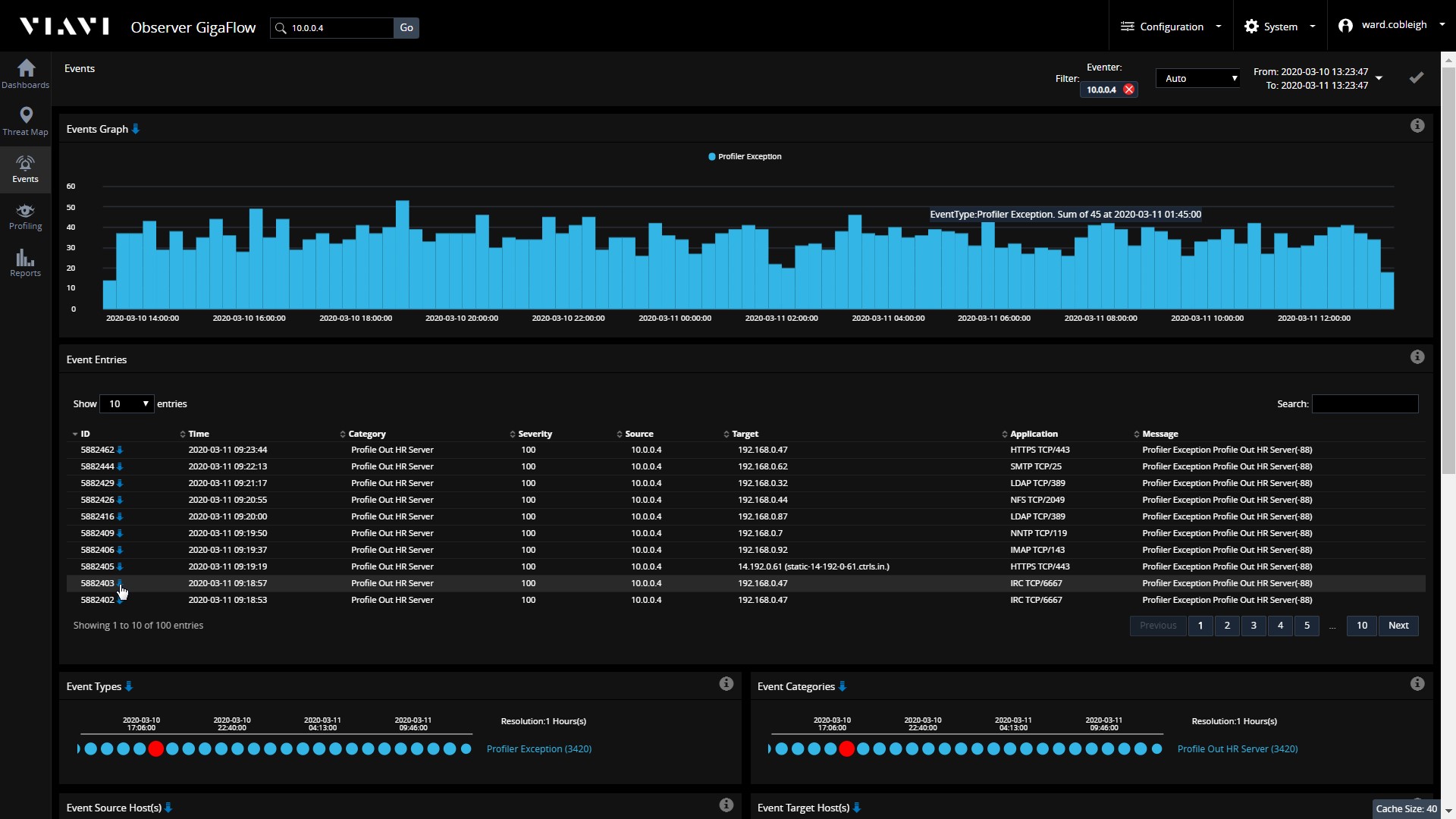Click the Profiler Exception (3420) link
The image size is (1456, 819).
(538, 749)
